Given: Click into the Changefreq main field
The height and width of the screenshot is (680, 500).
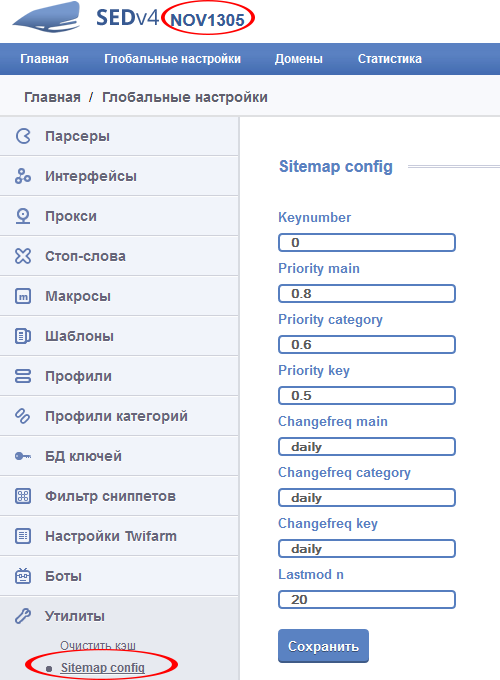Looking at the screenshot, I should [x=367, y=447].
